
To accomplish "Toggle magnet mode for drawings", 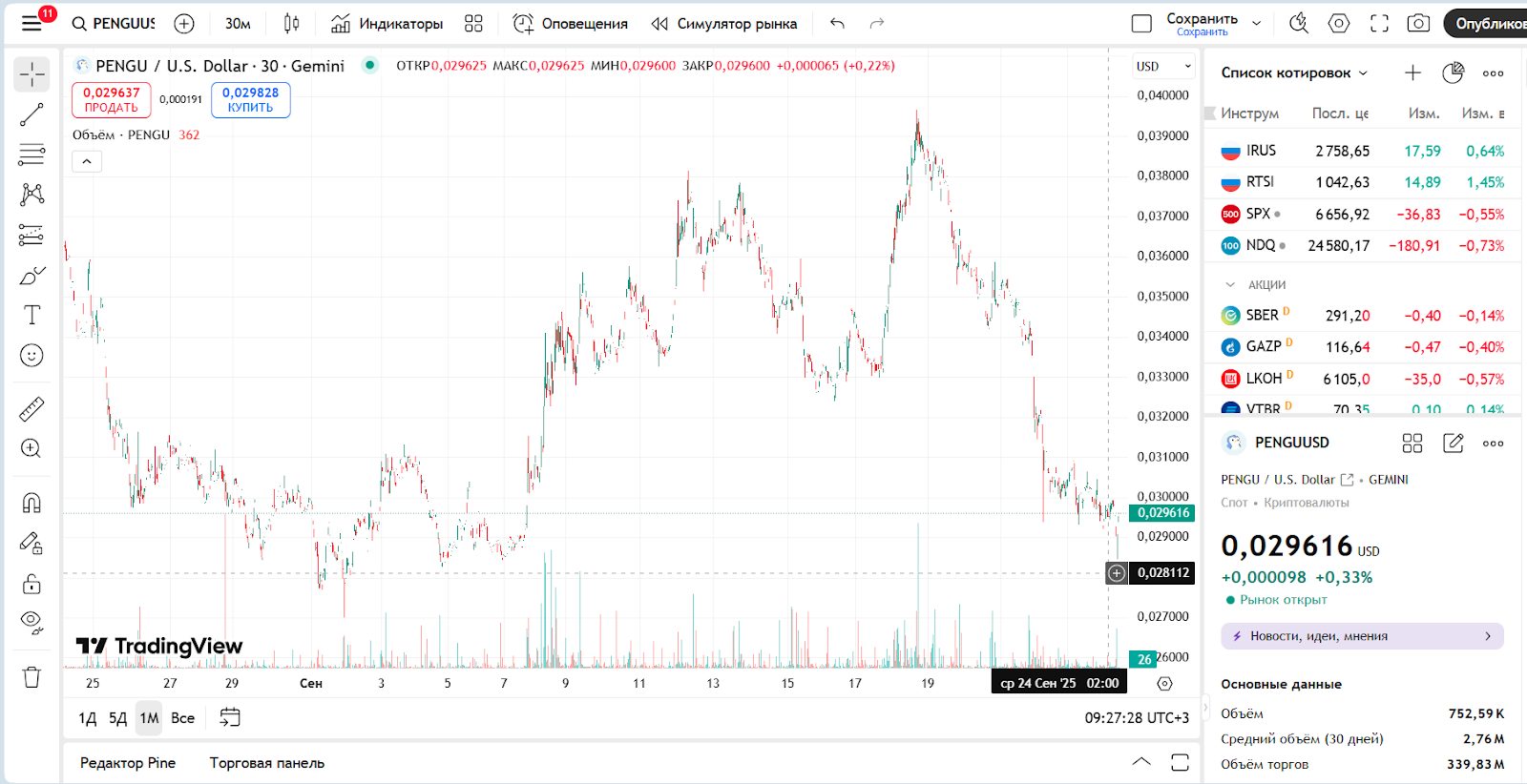I will [x=31, y=503].
